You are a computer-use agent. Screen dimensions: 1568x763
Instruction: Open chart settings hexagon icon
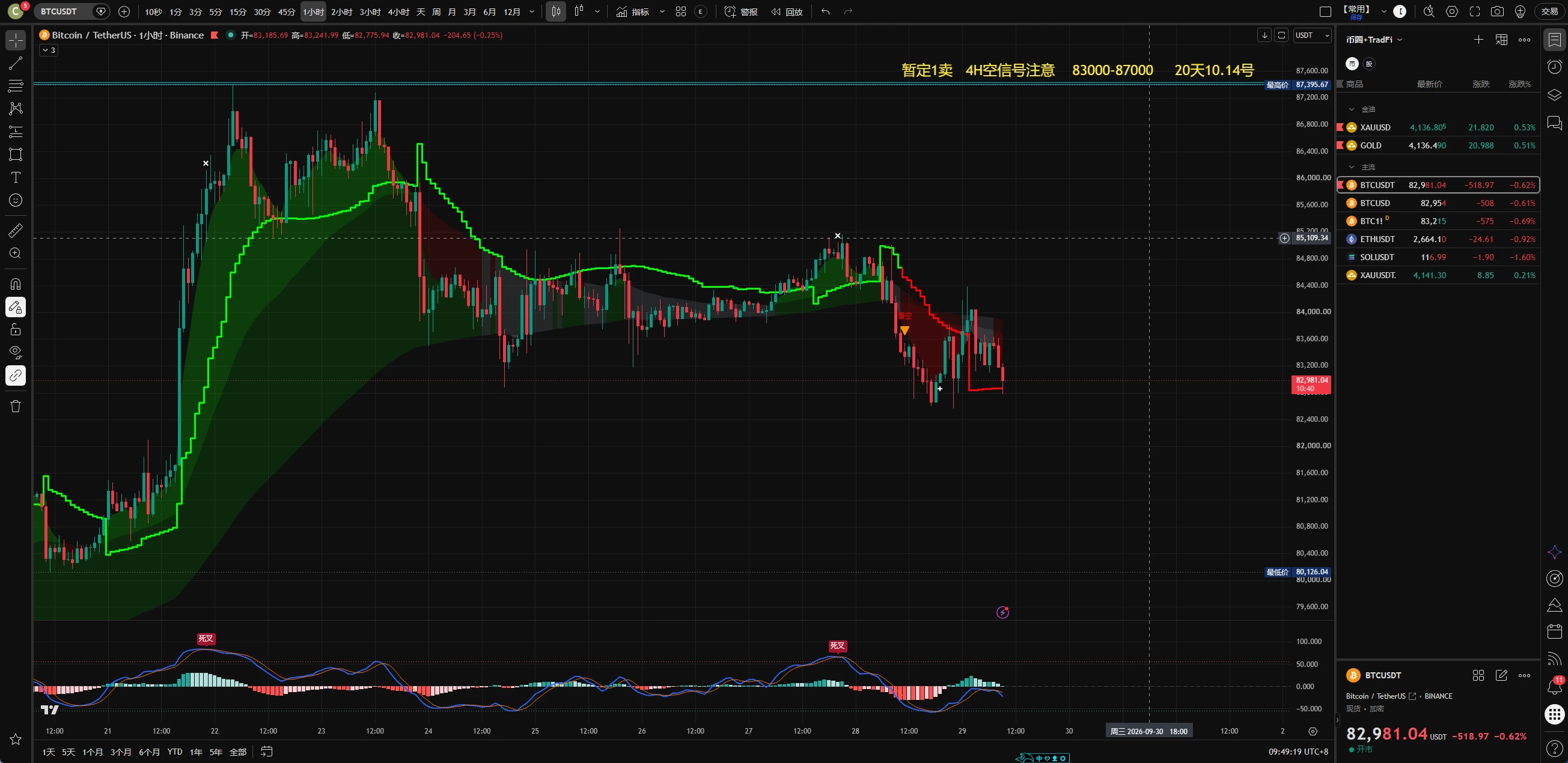[1452, 11]
